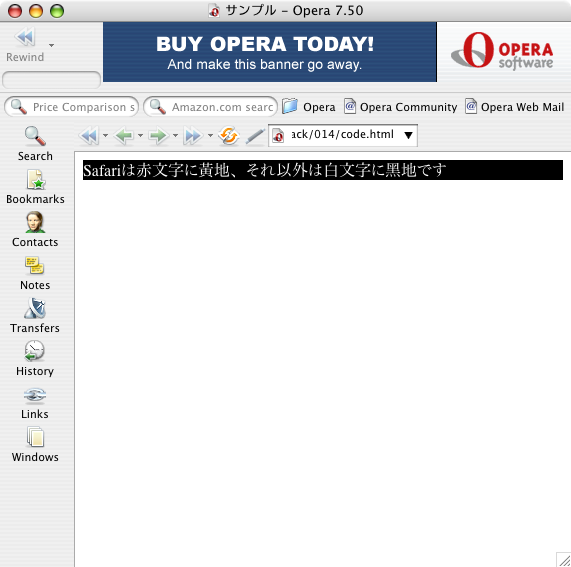Expand the Back button history dropdown

click(x=140, y=135)
